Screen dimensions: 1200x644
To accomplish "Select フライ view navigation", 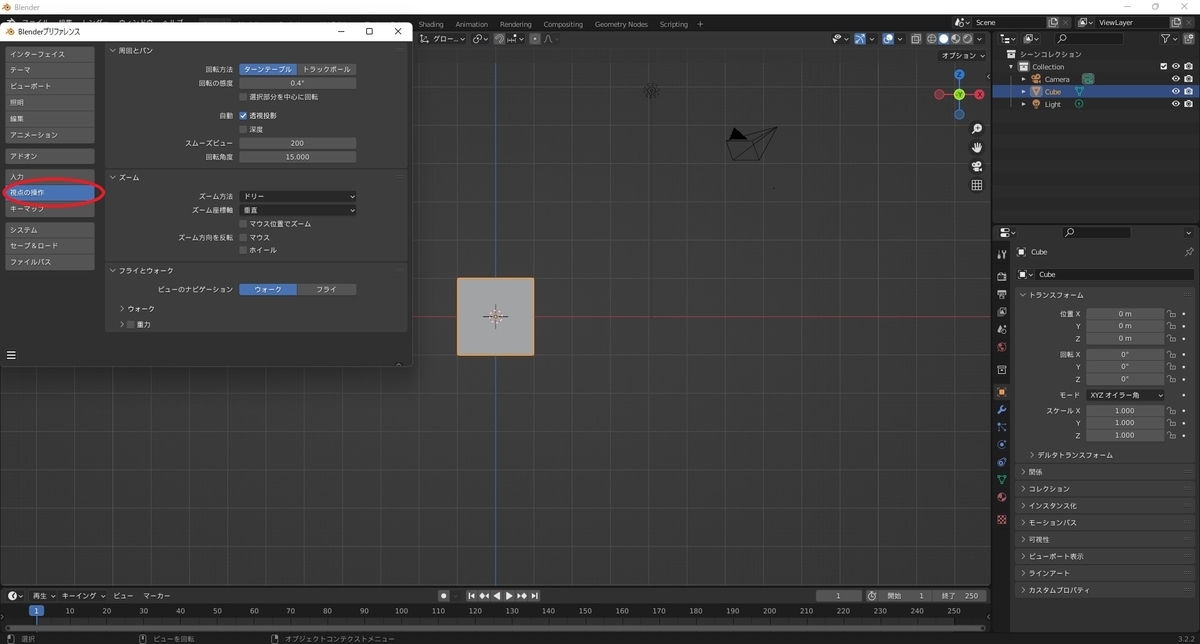I will click(x=327, y=289).
